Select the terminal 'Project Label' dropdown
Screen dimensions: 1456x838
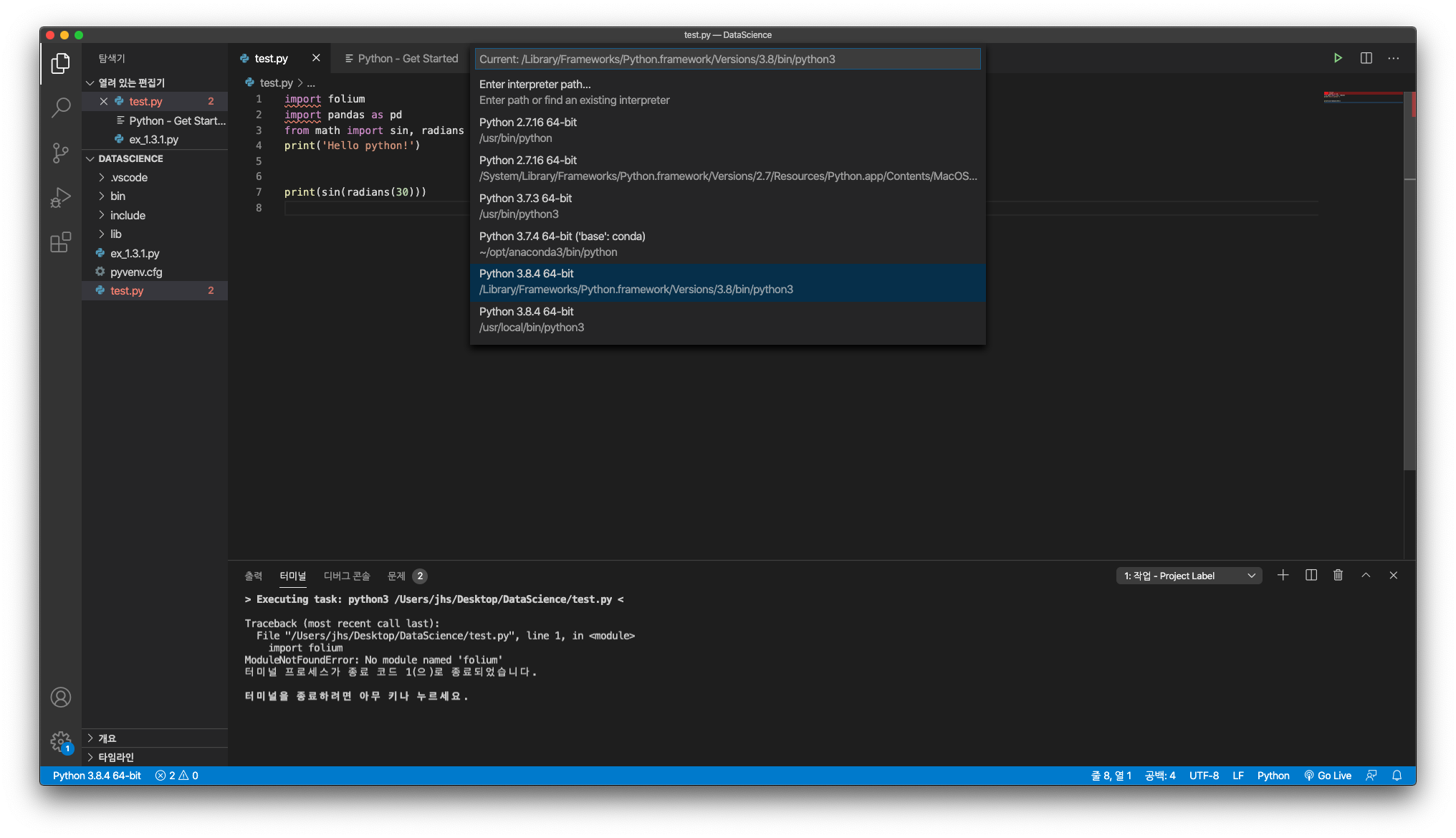pos(1189,576)
